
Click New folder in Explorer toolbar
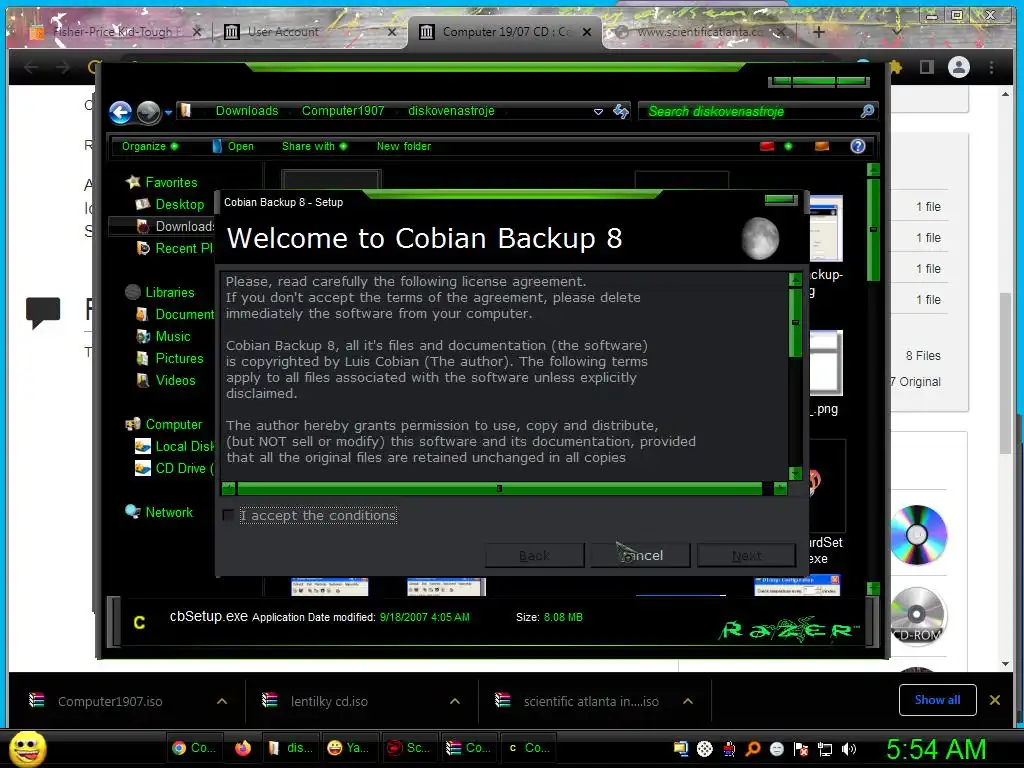tap(404, 146)
